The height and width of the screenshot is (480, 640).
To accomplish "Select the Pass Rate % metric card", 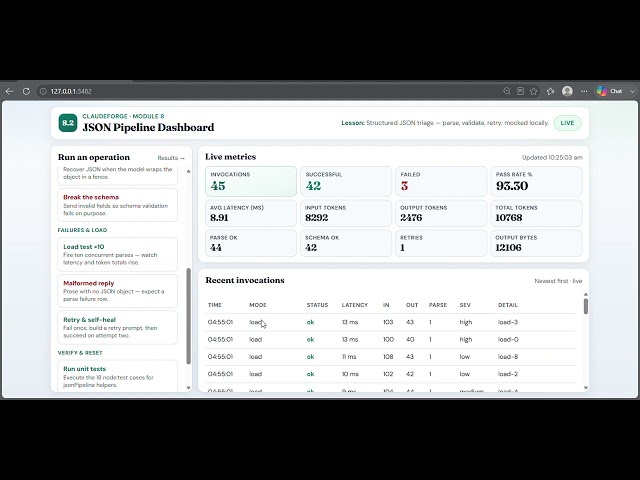I will 536,181.
